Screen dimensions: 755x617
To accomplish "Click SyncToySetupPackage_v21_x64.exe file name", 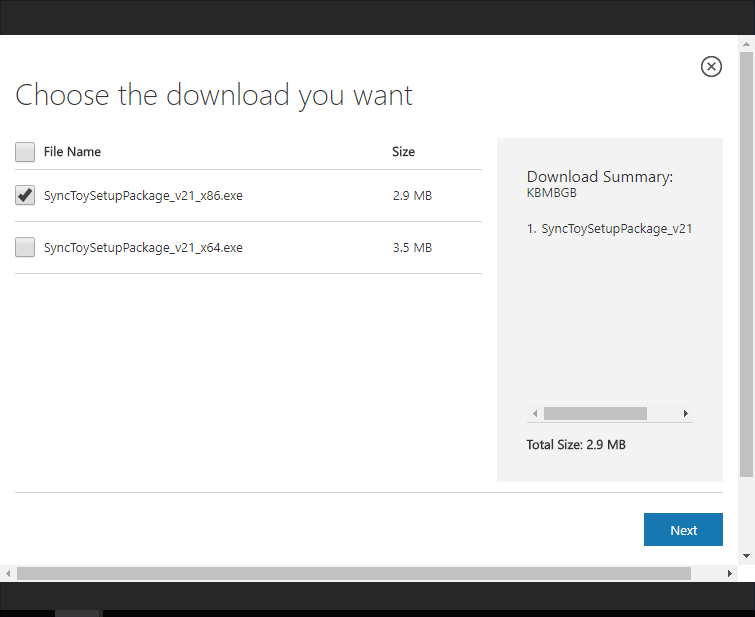I will coord(143,248).
